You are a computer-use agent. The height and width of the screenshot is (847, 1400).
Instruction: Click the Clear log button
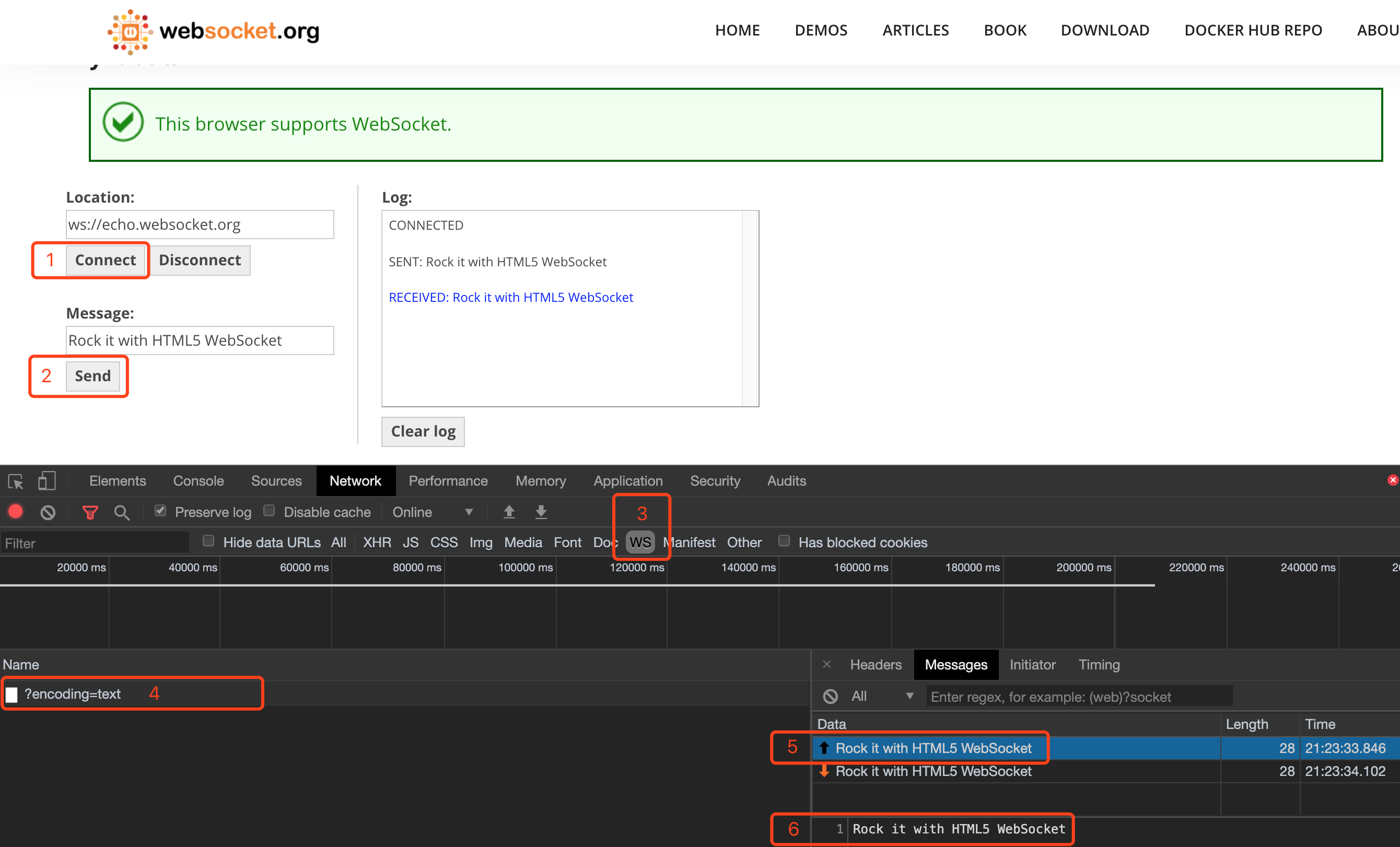pyautogui.click(x=423, y=431)
